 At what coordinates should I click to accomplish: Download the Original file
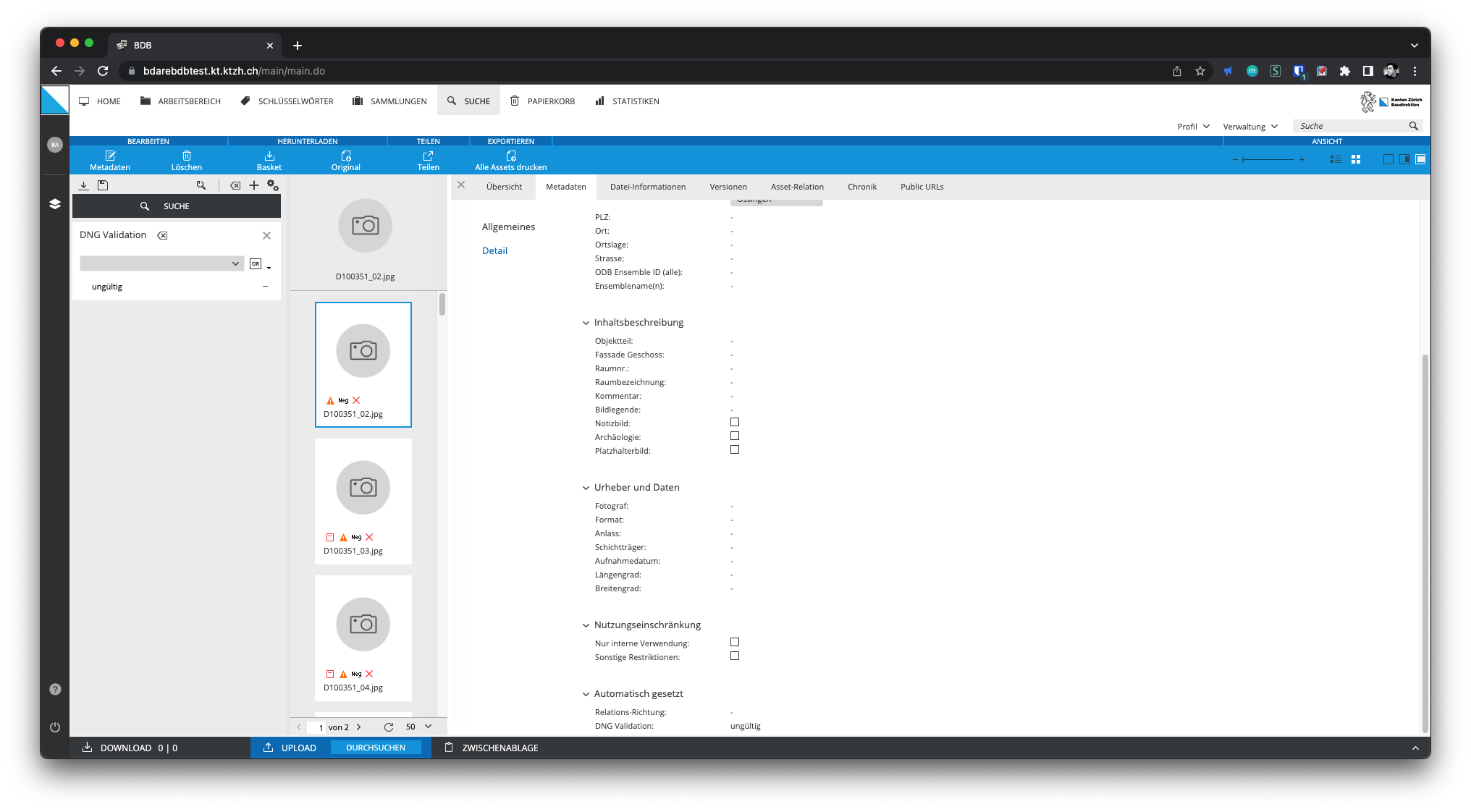coord(346,161)
